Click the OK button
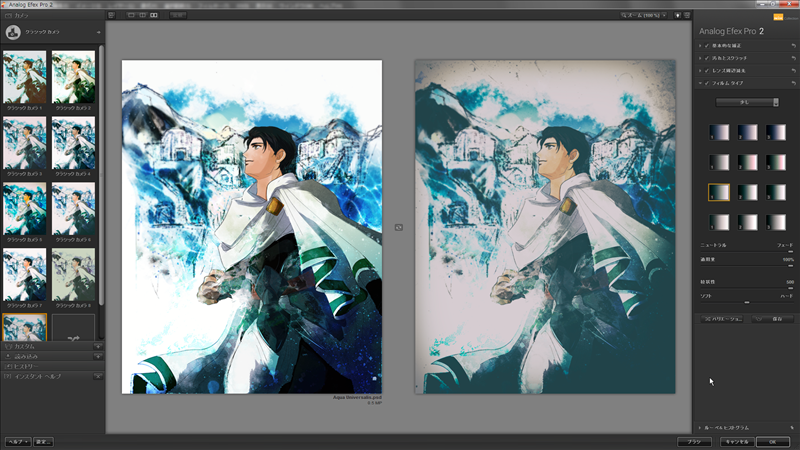 pos(772,442)
